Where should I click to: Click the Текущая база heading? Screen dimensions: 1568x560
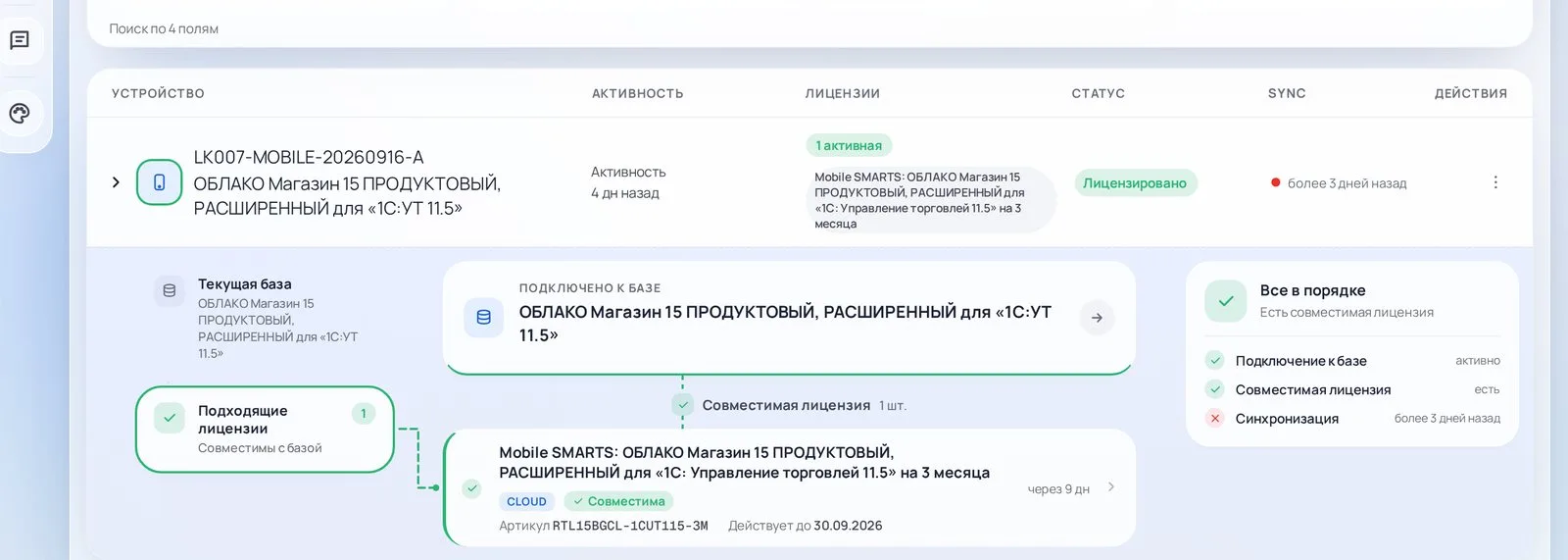[x=245, y=284]
